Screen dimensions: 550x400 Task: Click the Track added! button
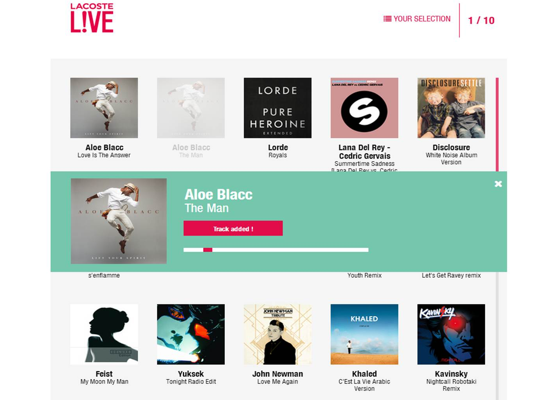click(x=233, y=228)
